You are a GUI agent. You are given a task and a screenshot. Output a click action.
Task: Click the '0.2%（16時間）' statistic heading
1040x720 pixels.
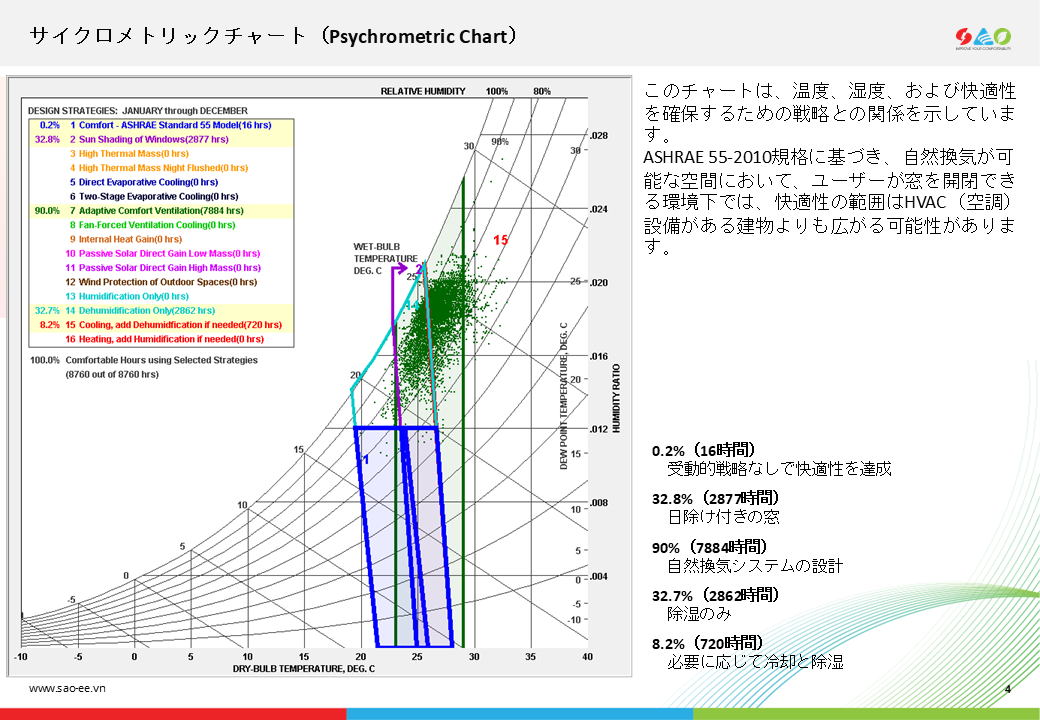coord(704,450)
